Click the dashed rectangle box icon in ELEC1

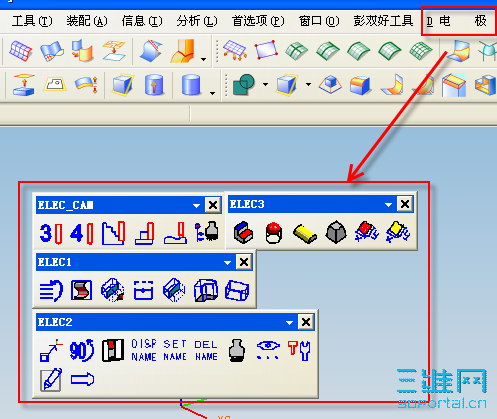coord(143,290)
